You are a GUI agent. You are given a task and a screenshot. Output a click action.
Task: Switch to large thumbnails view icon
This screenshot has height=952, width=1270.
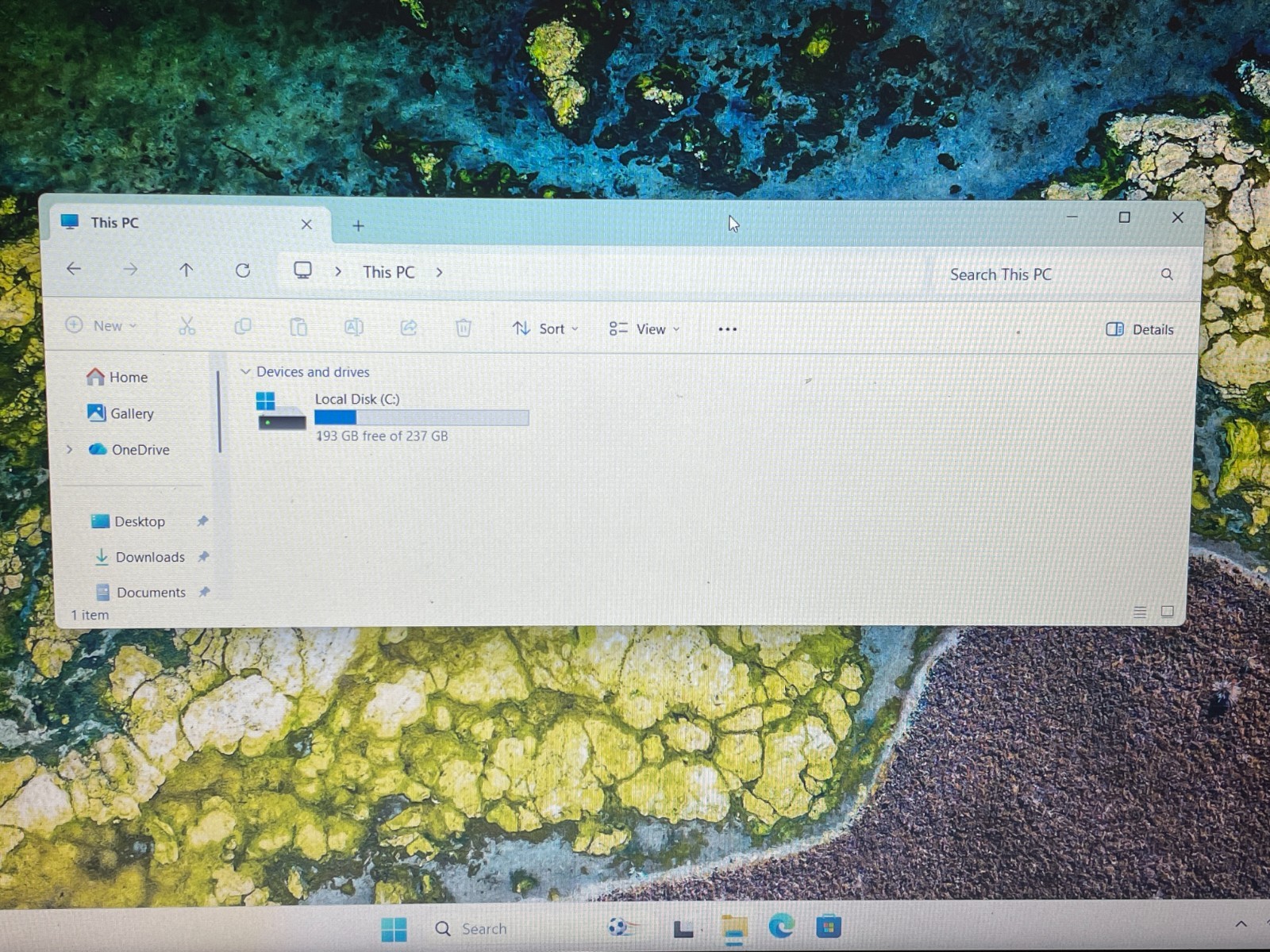point(1167,612)
